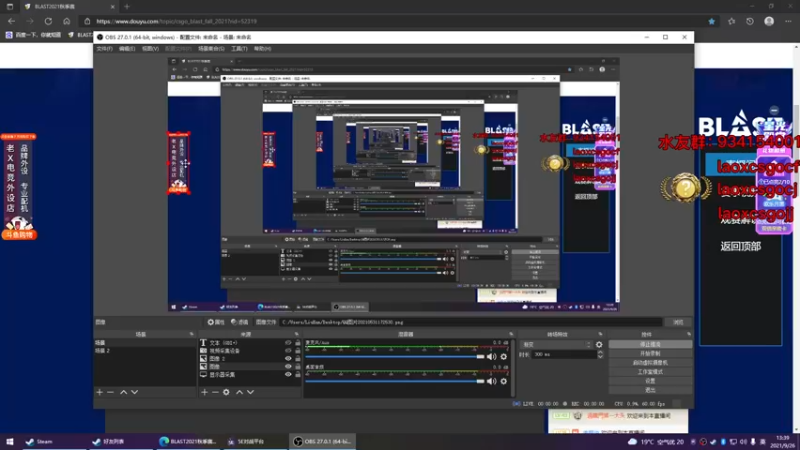This screenshot has height=450, width=800.
Task: Adjust desktop audio volume slider
Action: 394,381
